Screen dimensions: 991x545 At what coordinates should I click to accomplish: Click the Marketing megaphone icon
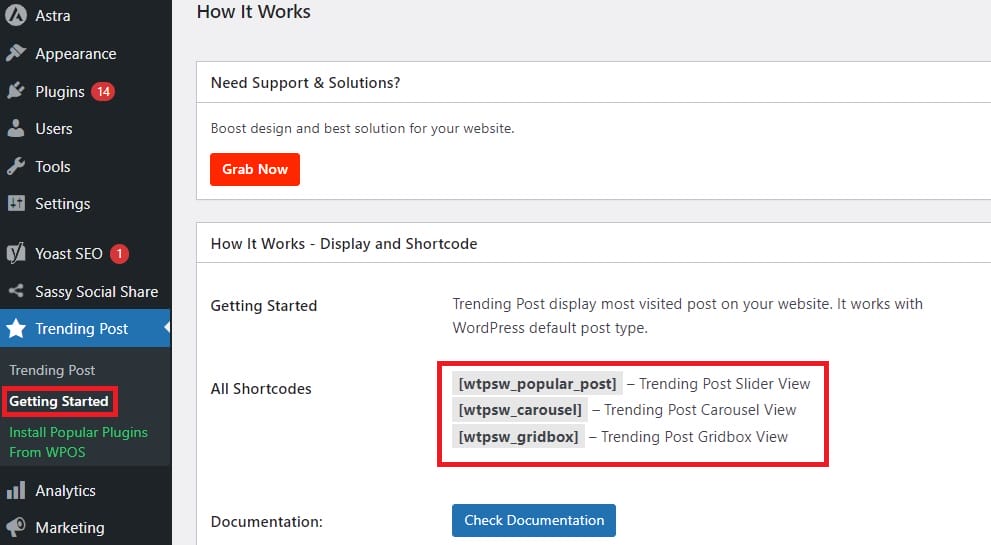click(x=16, y=527)
